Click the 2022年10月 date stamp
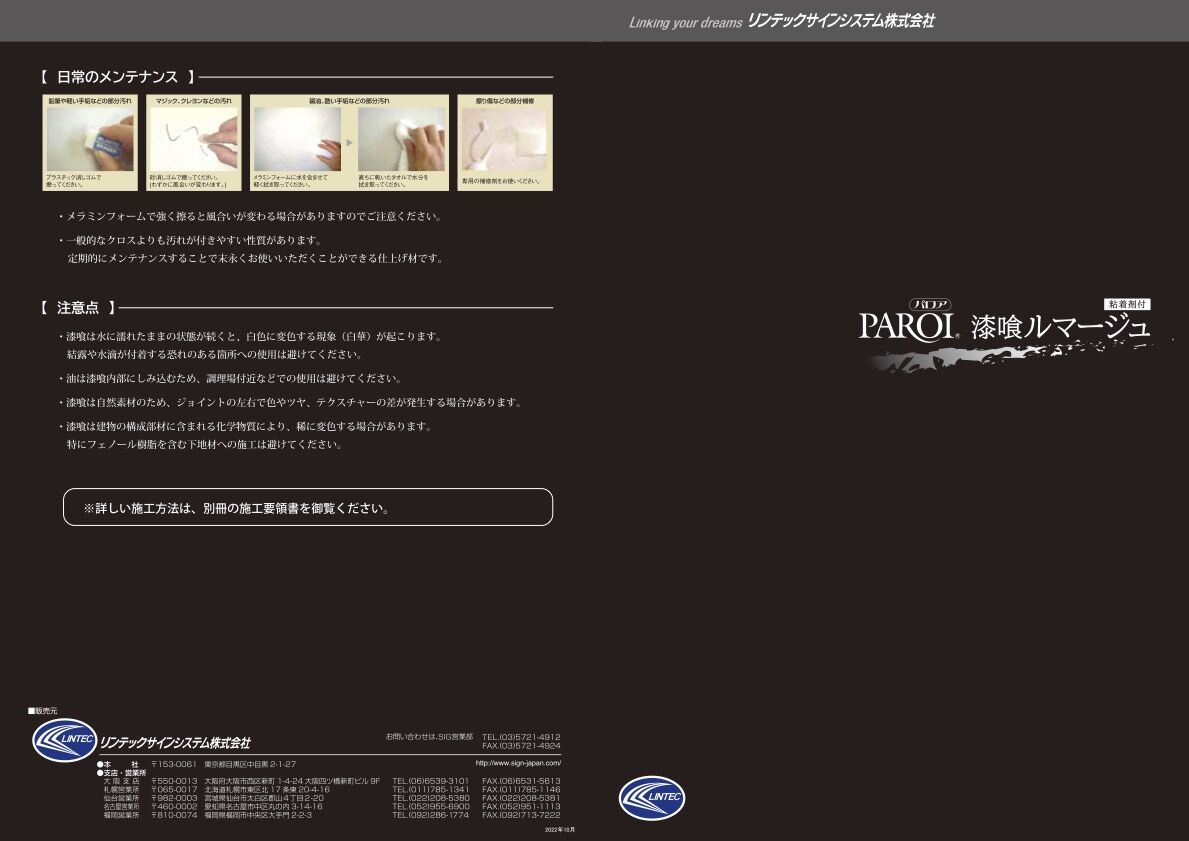Screen dimensions: 1189x841 click(x=560, y=830)
